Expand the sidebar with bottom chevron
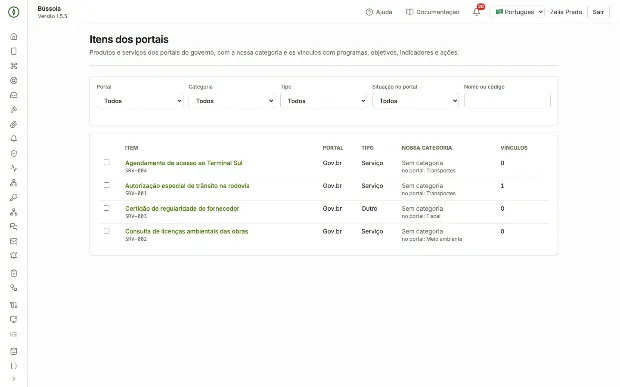The image size is (620, 387). tap(13, 379)
